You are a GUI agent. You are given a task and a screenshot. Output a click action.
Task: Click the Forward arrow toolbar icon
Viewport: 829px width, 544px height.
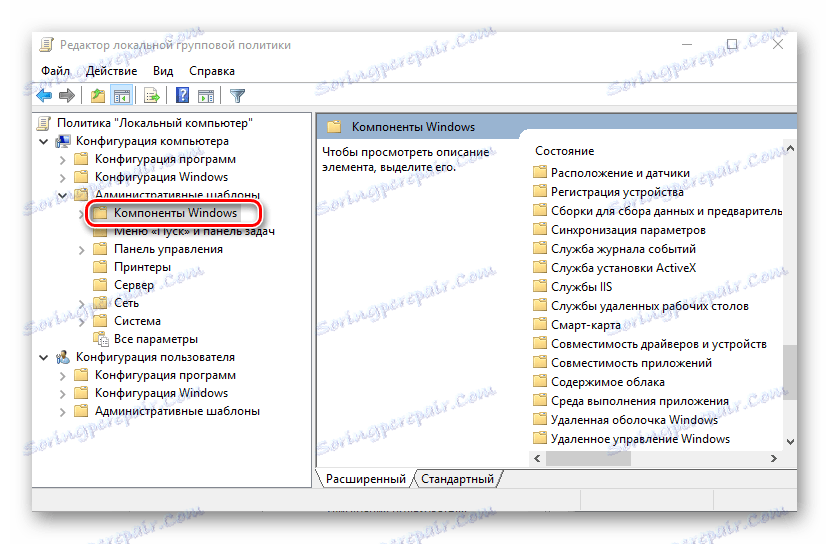point(67,96)
